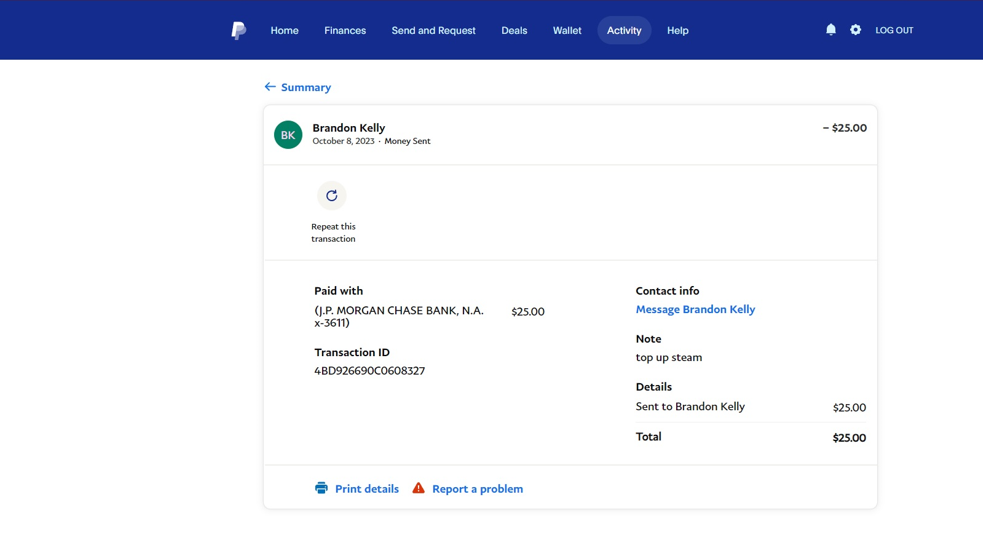Open the Finances menu

pos(345,30)
